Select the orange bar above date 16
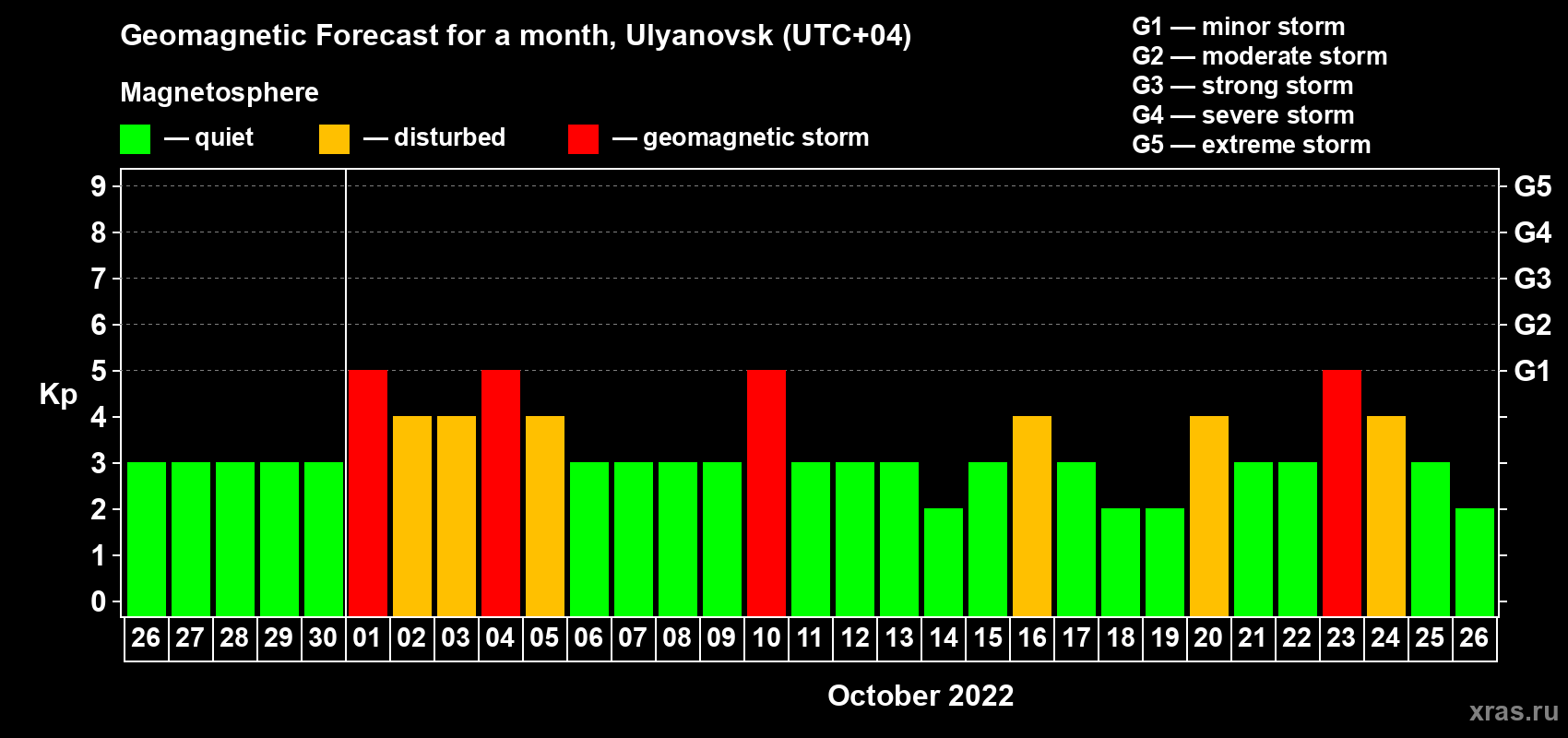 (1032, 516)
